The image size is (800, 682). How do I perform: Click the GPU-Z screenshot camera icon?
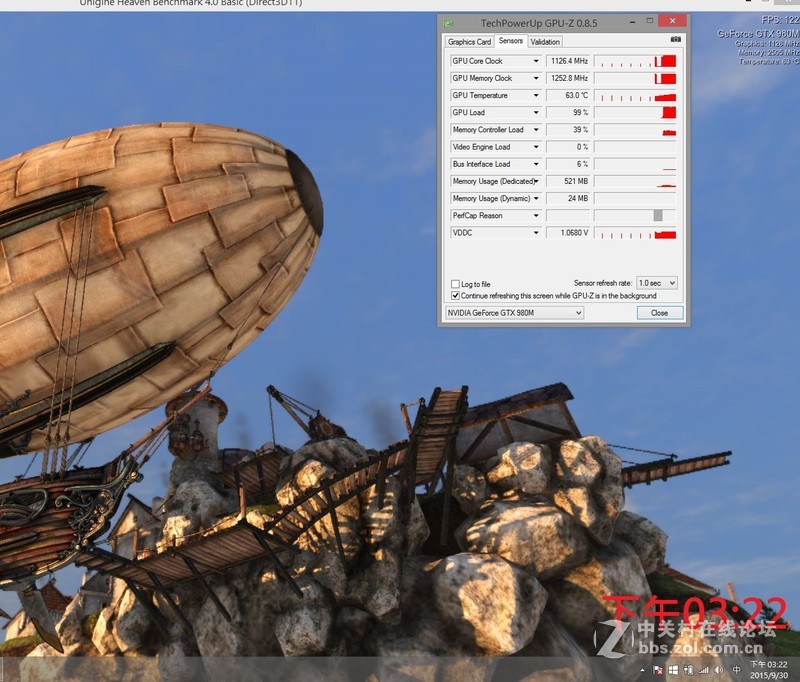click(x=675, y=41)
